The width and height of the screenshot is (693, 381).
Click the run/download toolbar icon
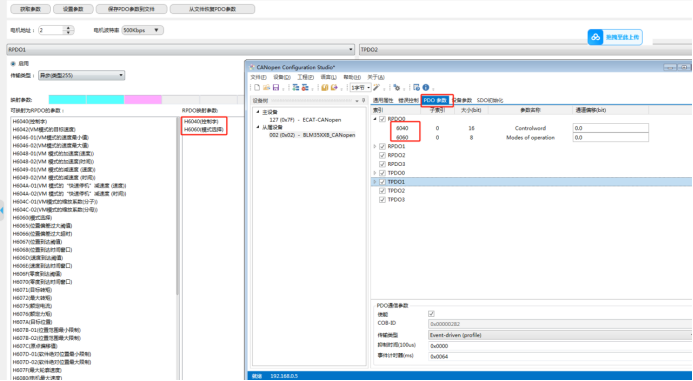[416, 88]
